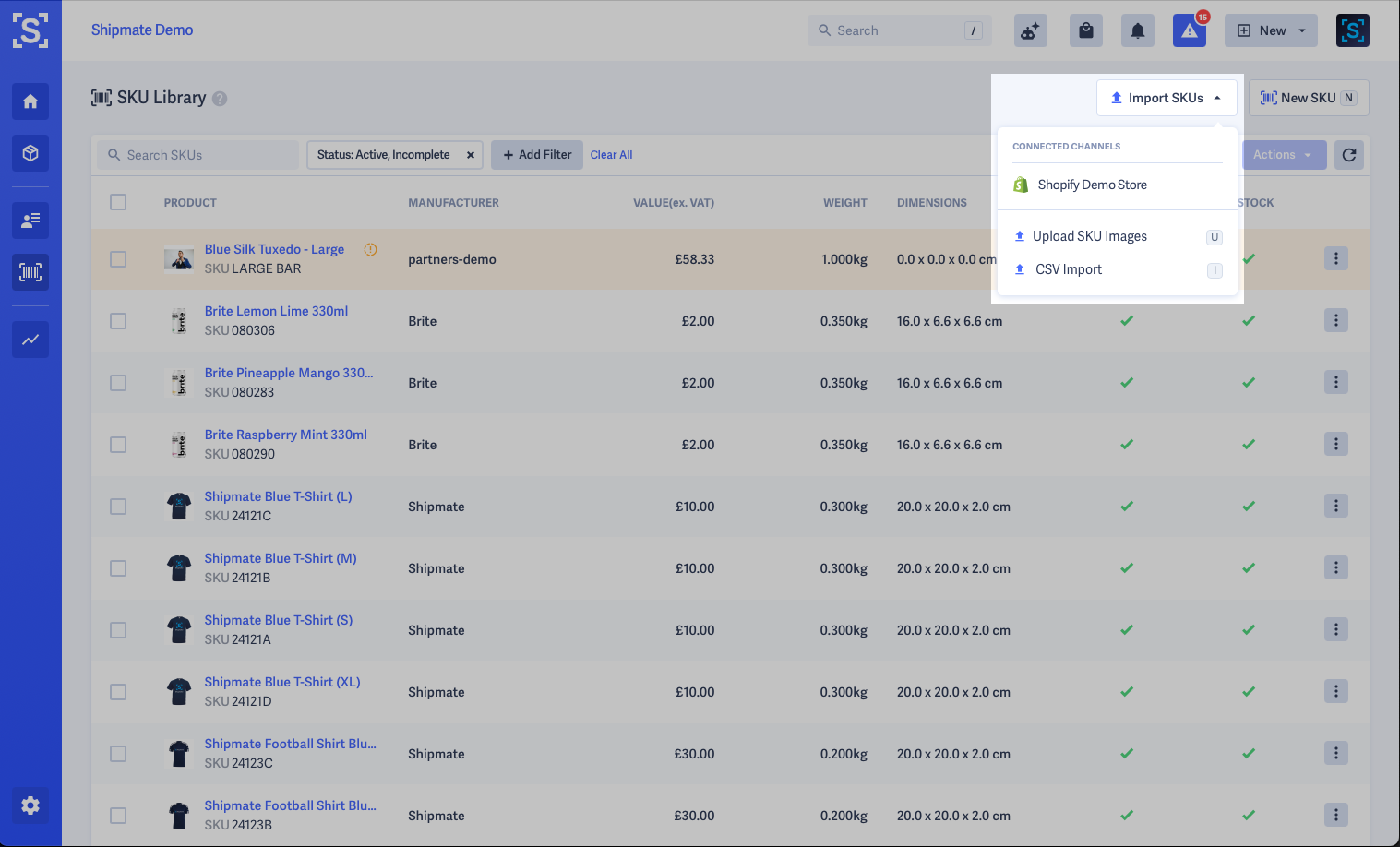Open the Actions dropdown
Viewport: 1400px width, 847px height.
(x=1284, y=155)
